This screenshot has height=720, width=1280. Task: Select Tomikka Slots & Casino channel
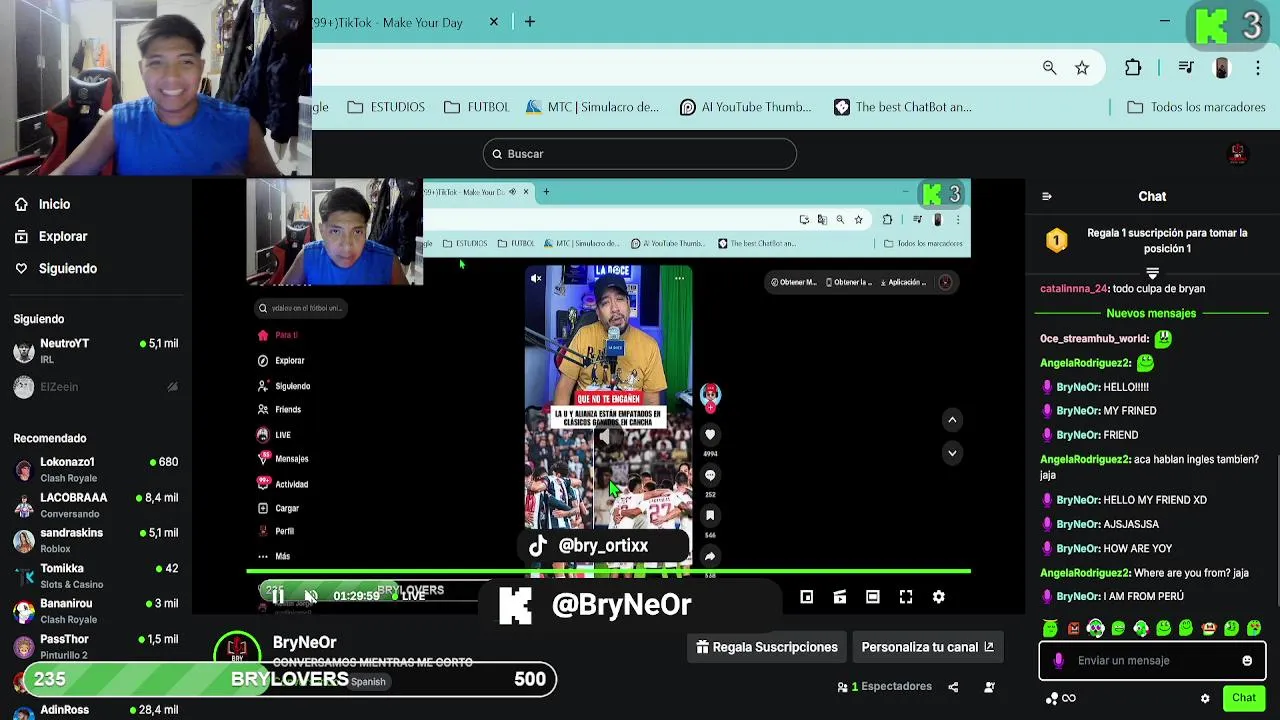pos(96,576)
